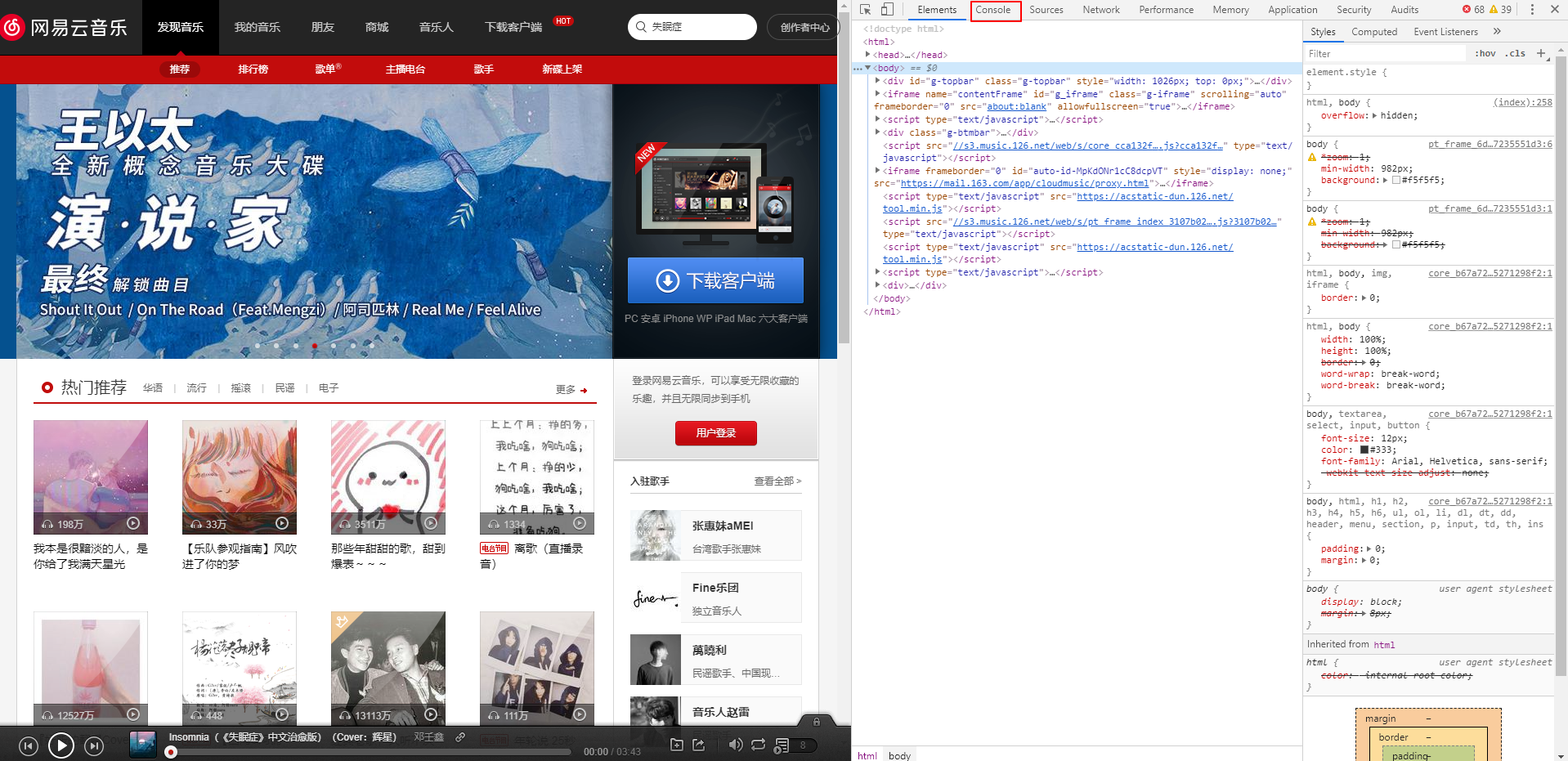The image size is (1568, 761).
Task: Play the playlist with 111万 listens
Action: [x=580, y=714]
